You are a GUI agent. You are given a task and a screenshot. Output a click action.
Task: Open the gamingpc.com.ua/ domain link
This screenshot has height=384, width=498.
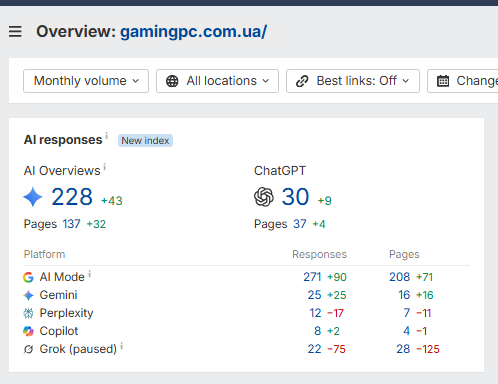pos(193,32)
